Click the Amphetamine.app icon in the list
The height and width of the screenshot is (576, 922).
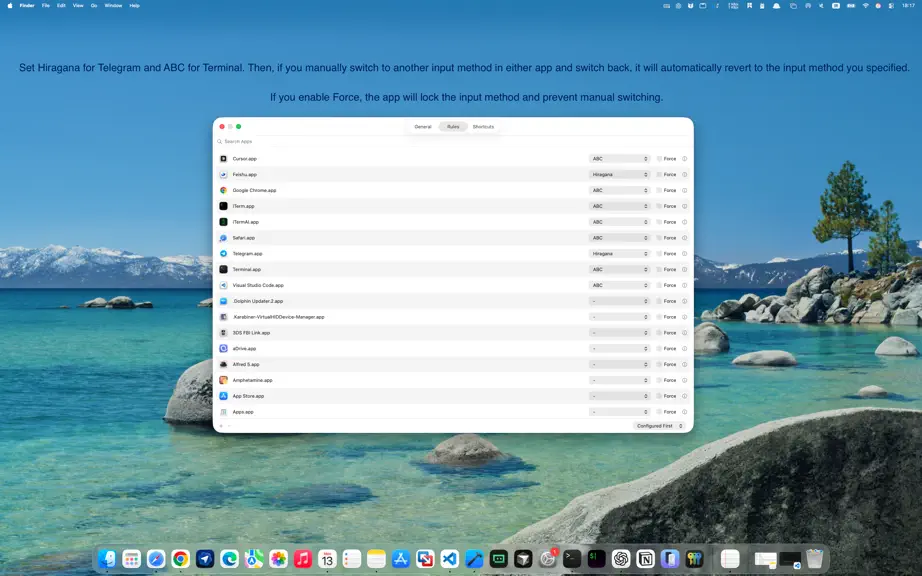click(223, 380)
